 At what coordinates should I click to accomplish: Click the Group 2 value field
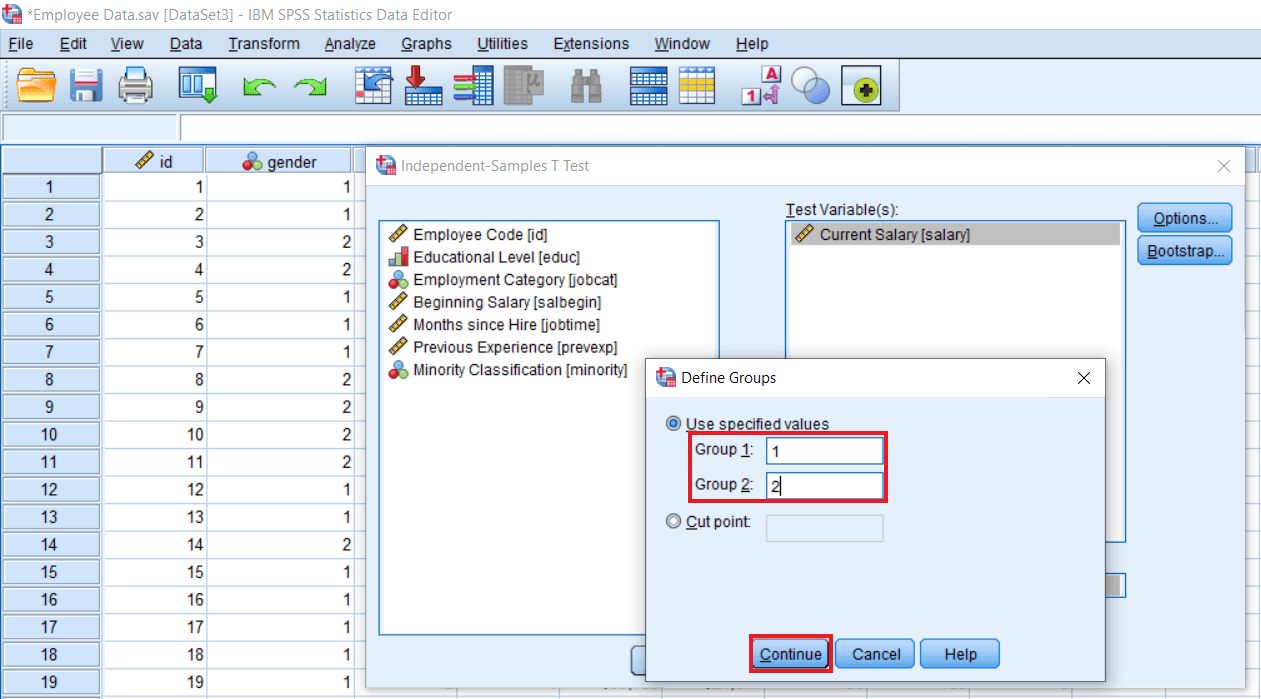pyautogui.click(x=825, y=486)
